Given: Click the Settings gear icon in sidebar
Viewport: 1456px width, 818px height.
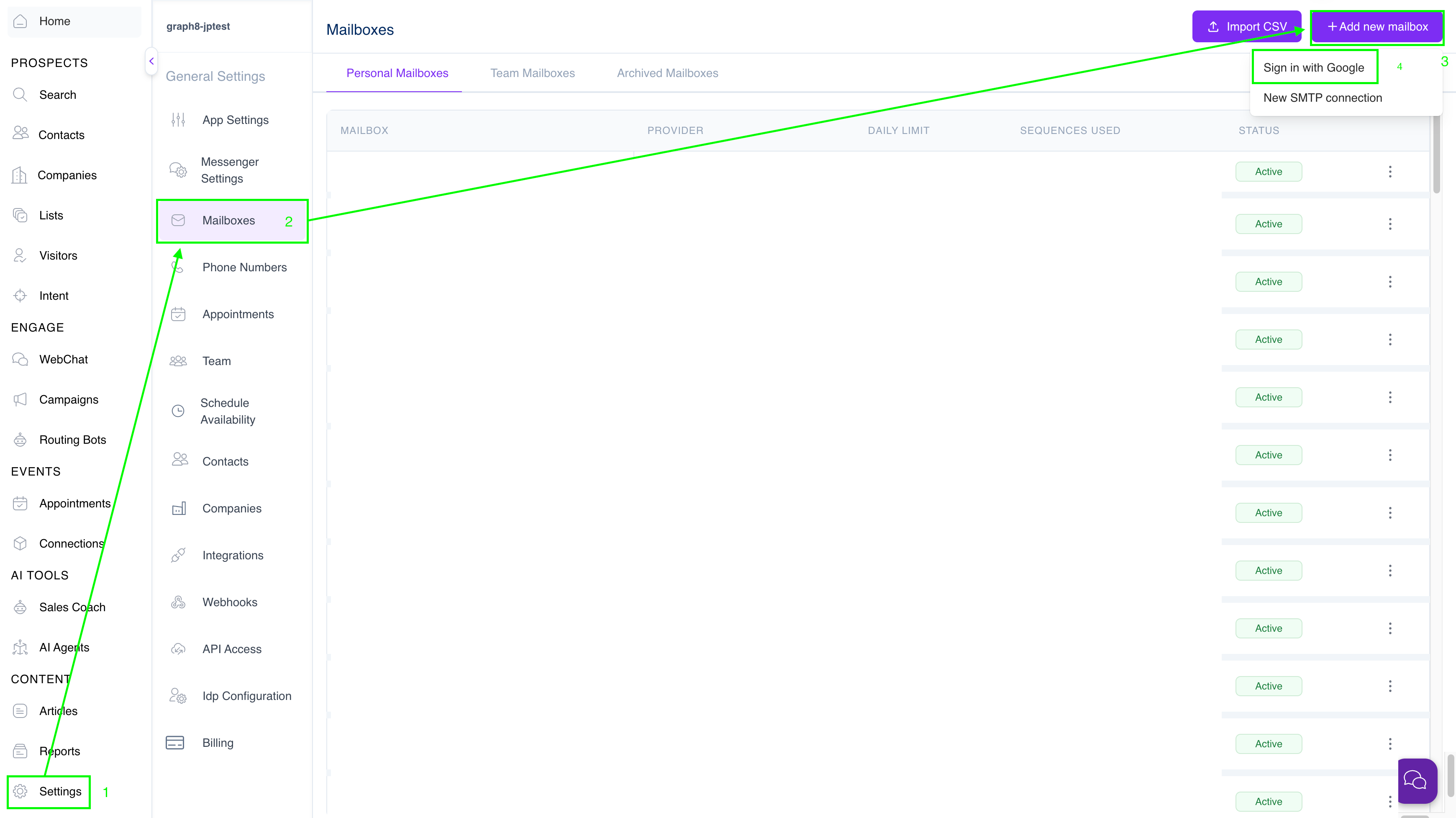Looking at the screenshot, I should [x=21, y=791].
